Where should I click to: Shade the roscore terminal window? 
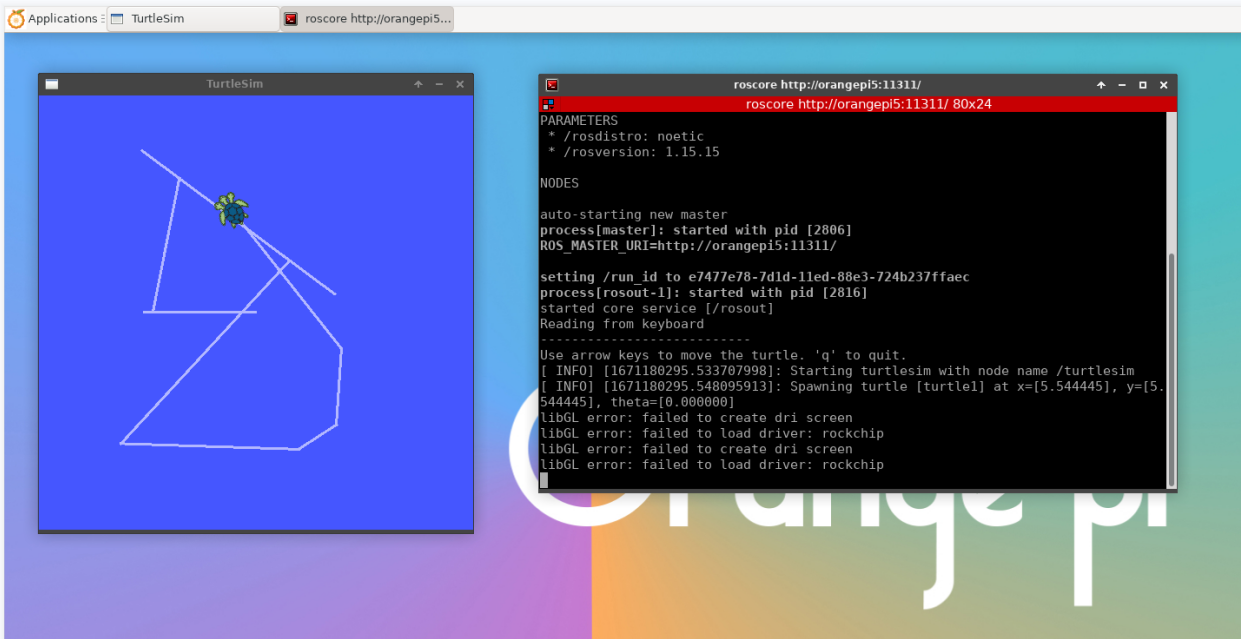tap(1101, 85)
